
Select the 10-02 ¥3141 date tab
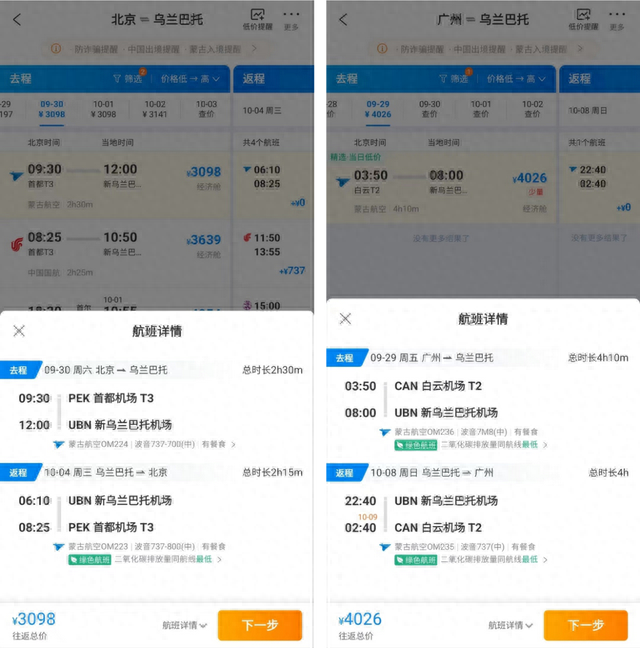155,109
